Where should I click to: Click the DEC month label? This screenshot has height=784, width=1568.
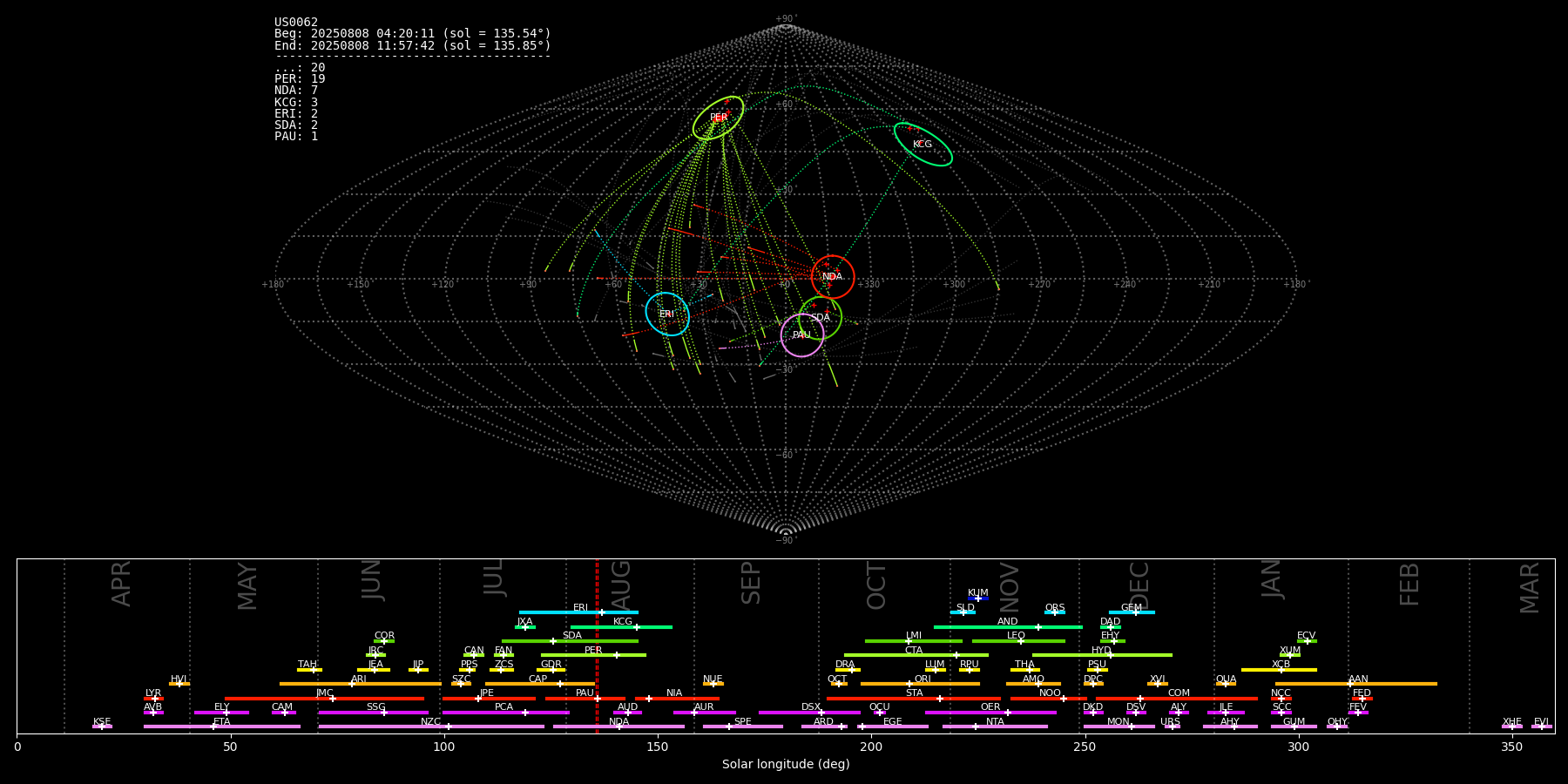(1139, 585)
